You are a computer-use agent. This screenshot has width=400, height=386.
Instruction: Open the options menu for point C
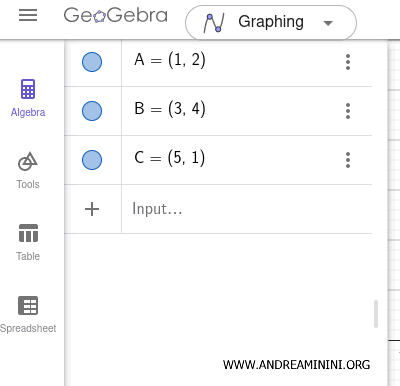point(348,160)
